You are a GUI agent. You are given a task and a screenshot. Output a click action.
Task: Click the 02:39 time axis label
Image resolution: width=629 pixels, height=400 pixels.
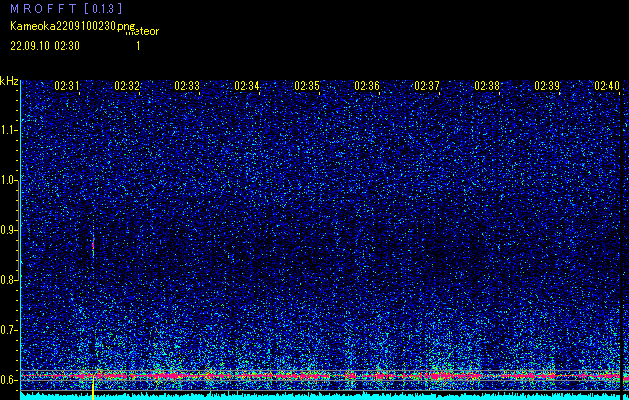[547, 86]
